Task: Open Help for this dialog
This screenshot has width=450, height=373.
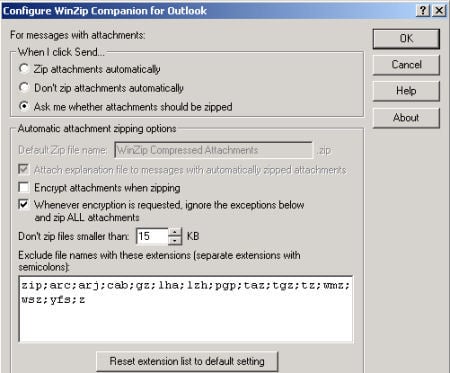Action: tap(406, 91)
